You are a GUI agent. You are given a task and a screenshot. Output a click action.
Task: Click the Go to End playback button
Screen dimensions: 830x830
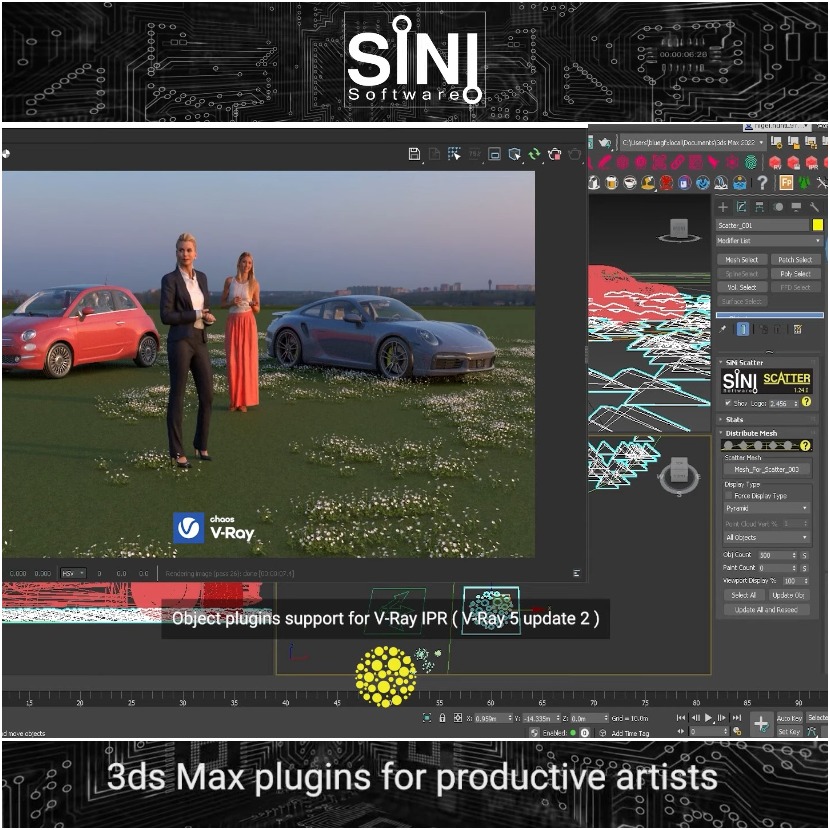736,718
